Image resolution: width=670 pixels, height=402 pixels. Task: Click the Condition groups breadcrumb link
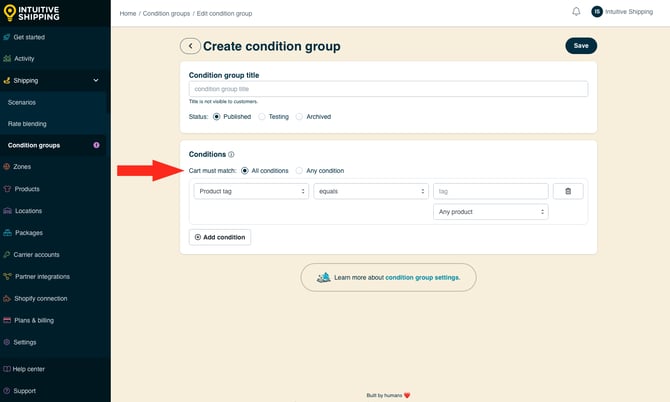tap(166, 14)
